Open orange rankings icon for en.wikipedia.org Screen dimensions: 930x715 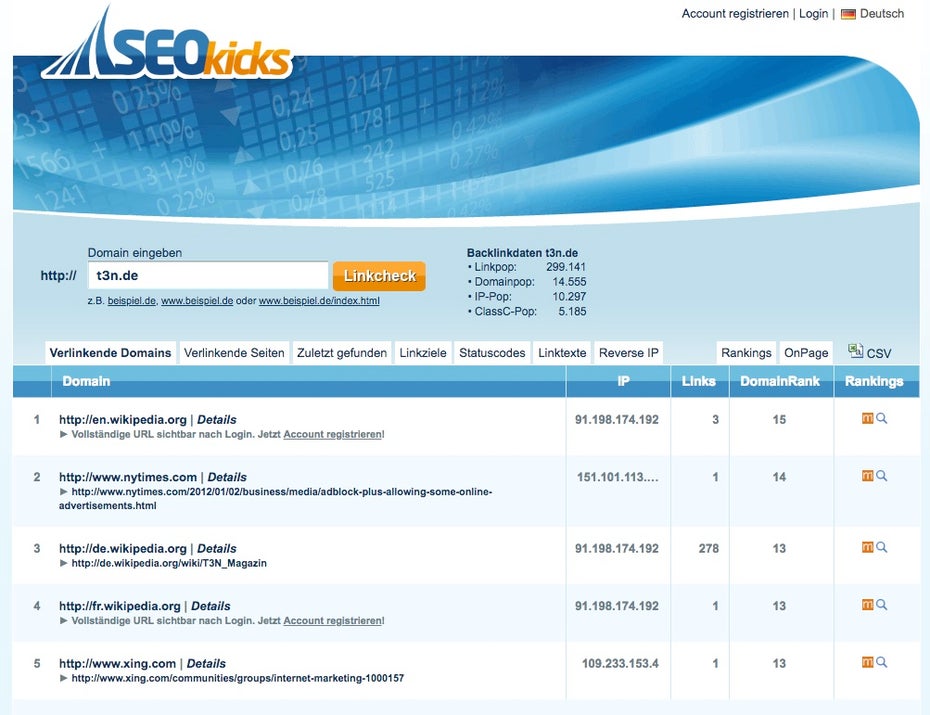[x=867, y=419]
